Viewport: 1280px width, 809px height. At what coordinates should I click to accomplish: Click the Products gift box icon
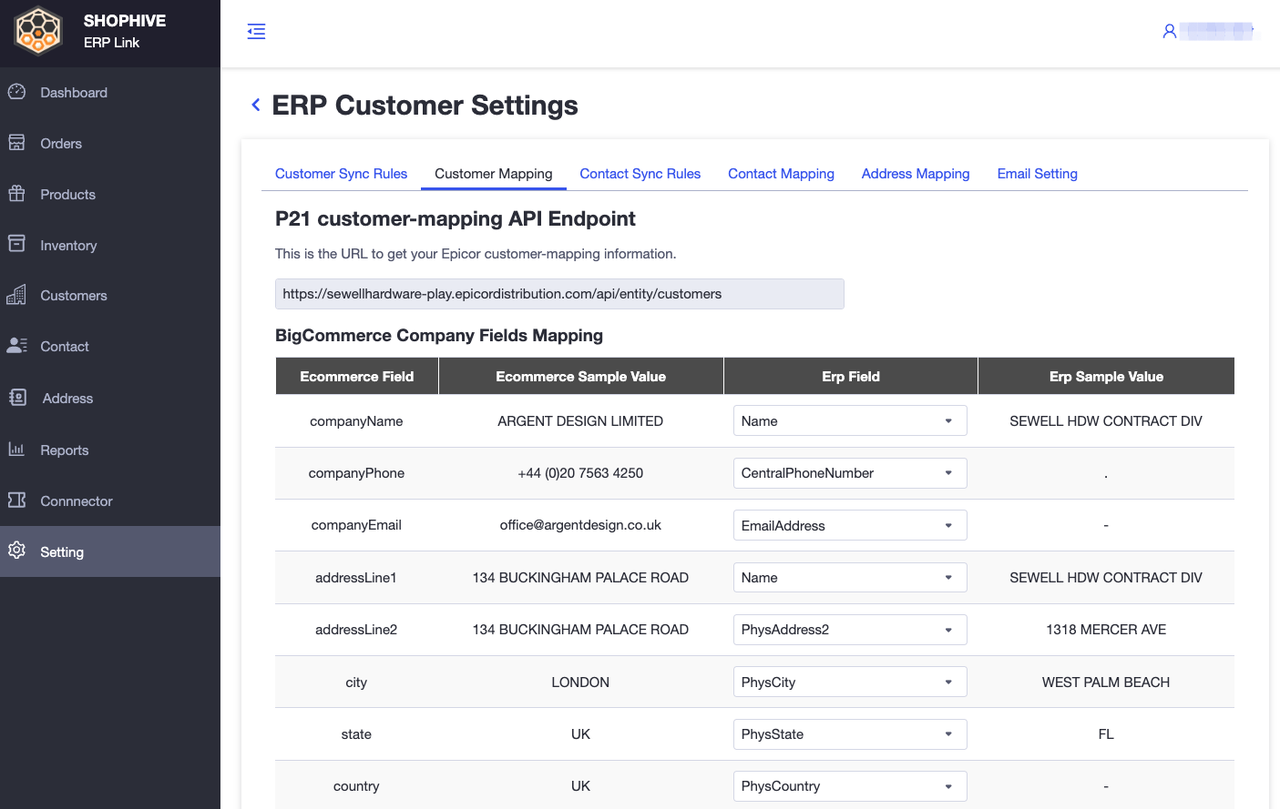(x=16, y=194)
